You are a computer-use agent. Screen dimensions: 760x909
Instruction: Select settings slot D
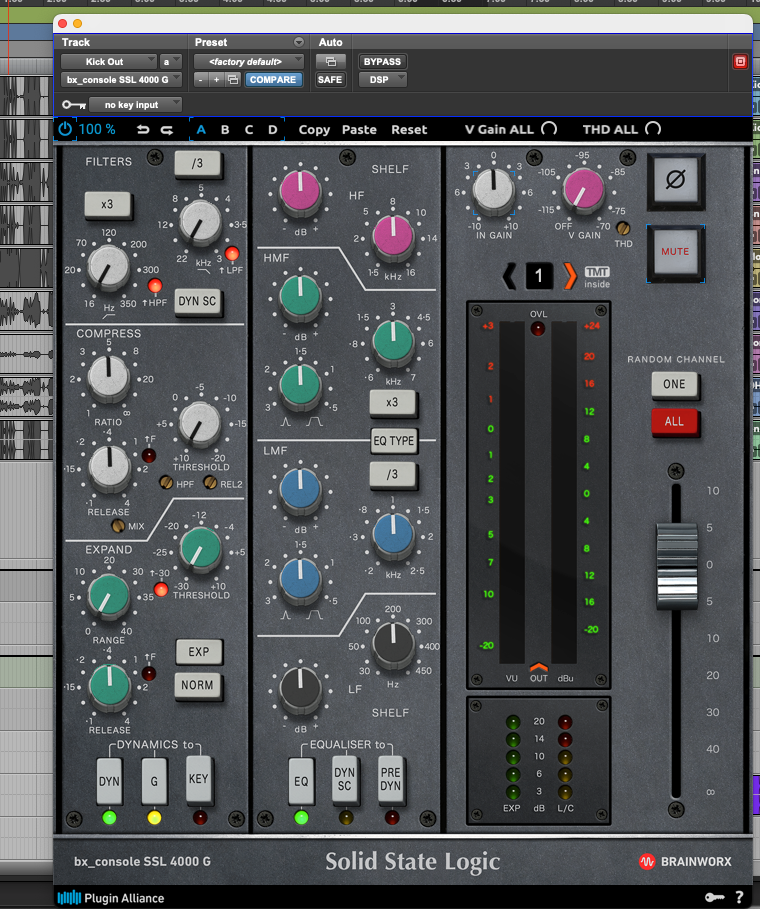click(x=272, y=129)
